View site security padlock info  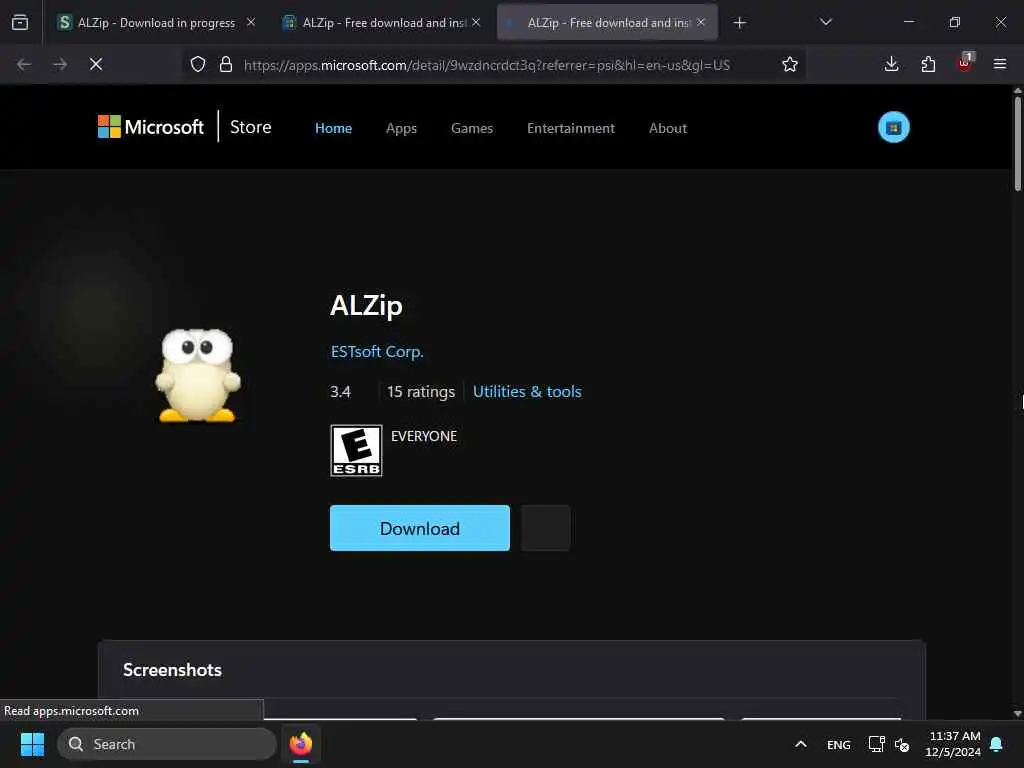coord(226,64)
